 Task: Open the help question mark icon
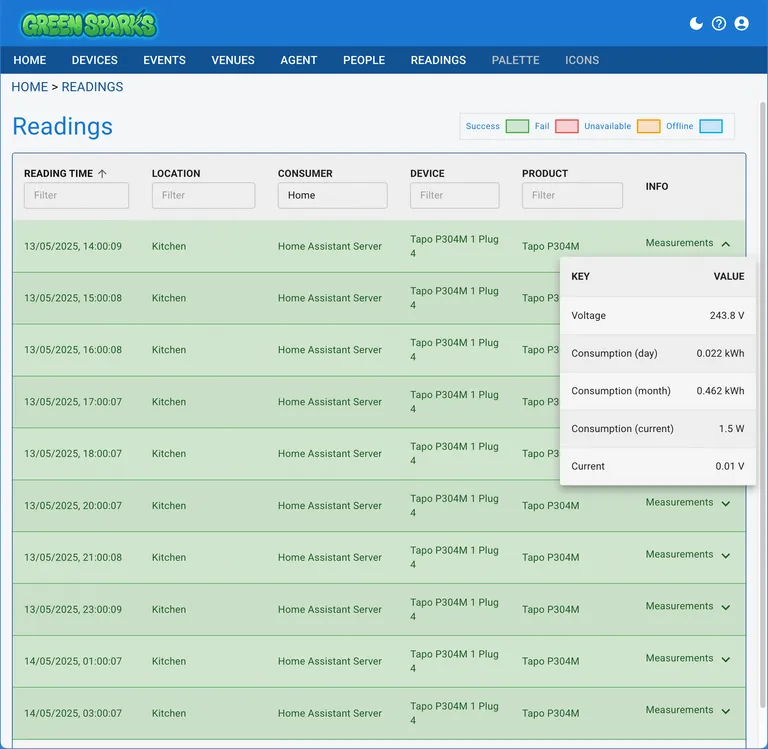[719, 23]
